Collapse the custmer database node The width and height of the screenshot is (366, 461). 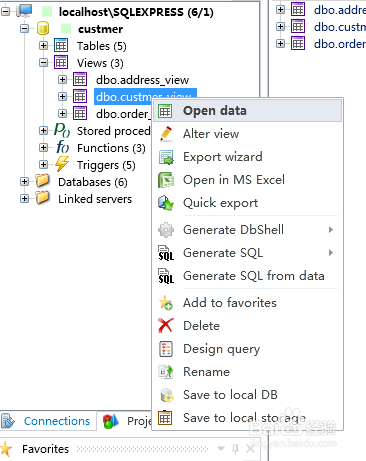click(x=24, y=29)
